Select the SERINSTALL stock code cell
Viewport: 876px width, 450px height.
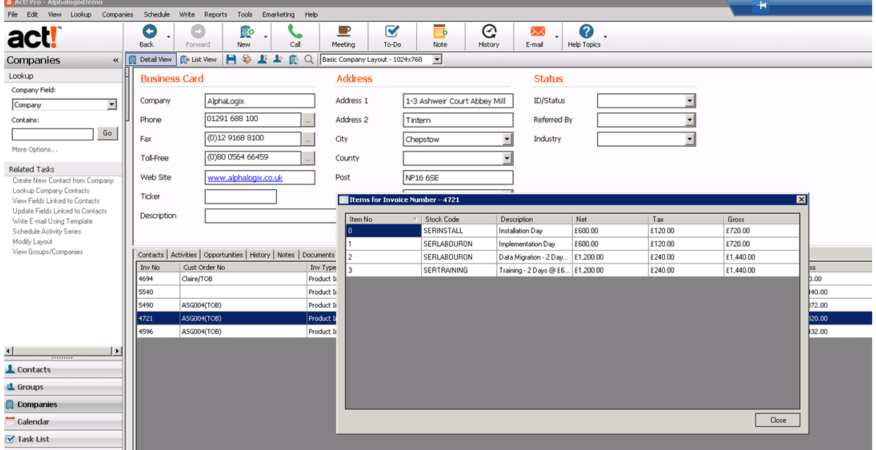click(459, 230)
